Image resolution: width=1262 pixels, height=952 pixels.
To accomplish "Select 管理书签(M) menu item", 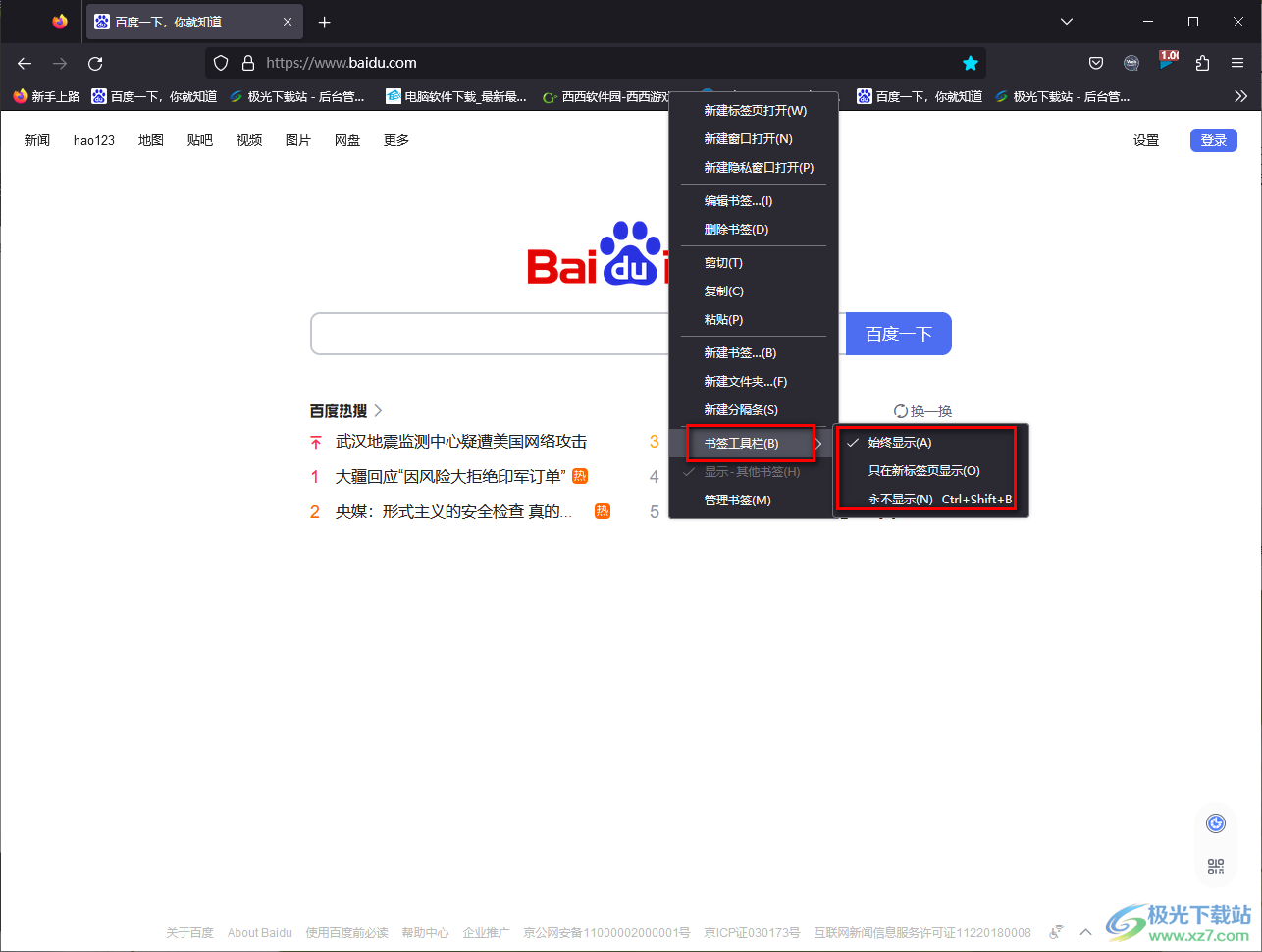I will 754,501.
